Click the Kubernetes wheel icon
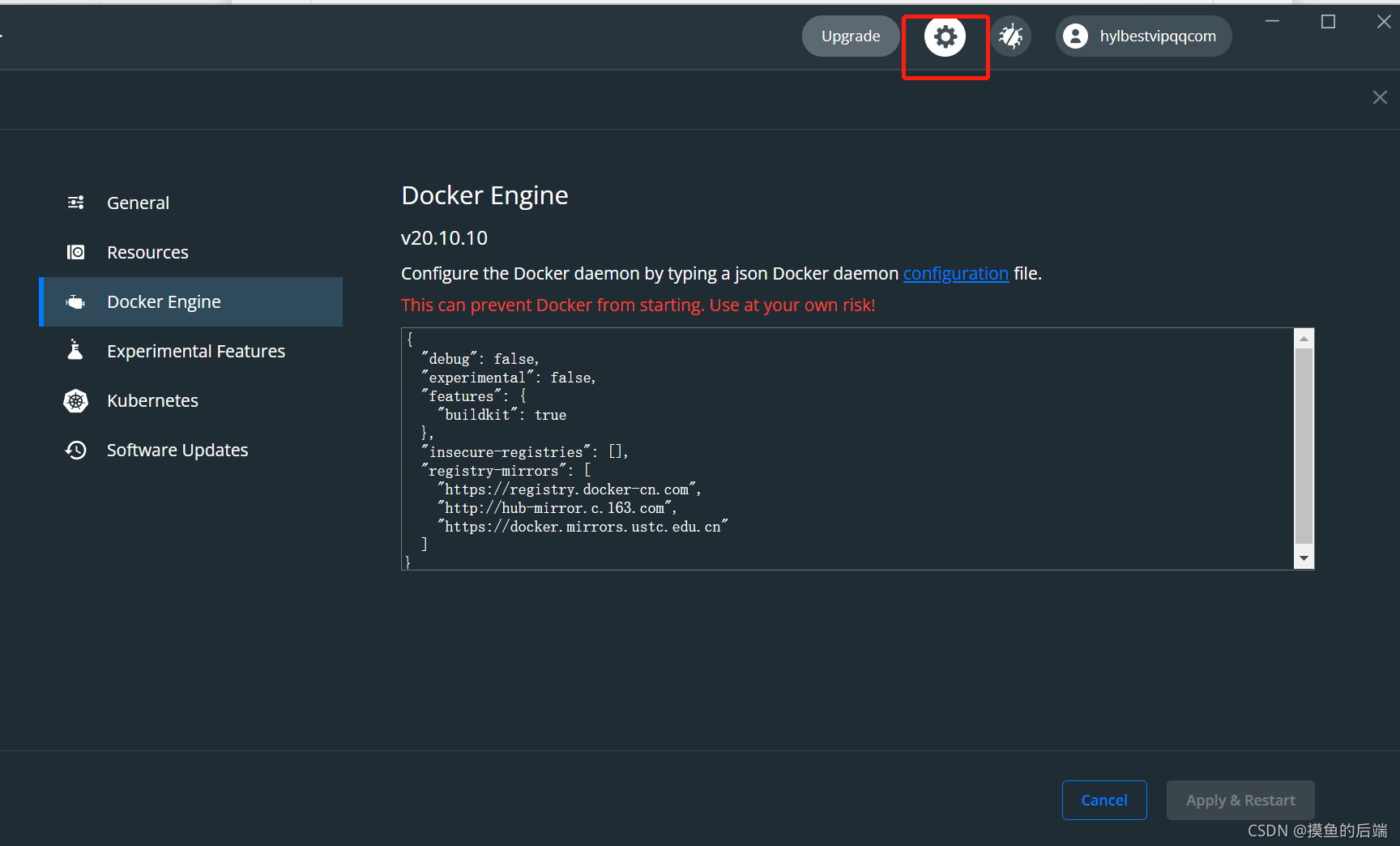Viewport: 1400px width, 846px height. (x=75, y=400)
